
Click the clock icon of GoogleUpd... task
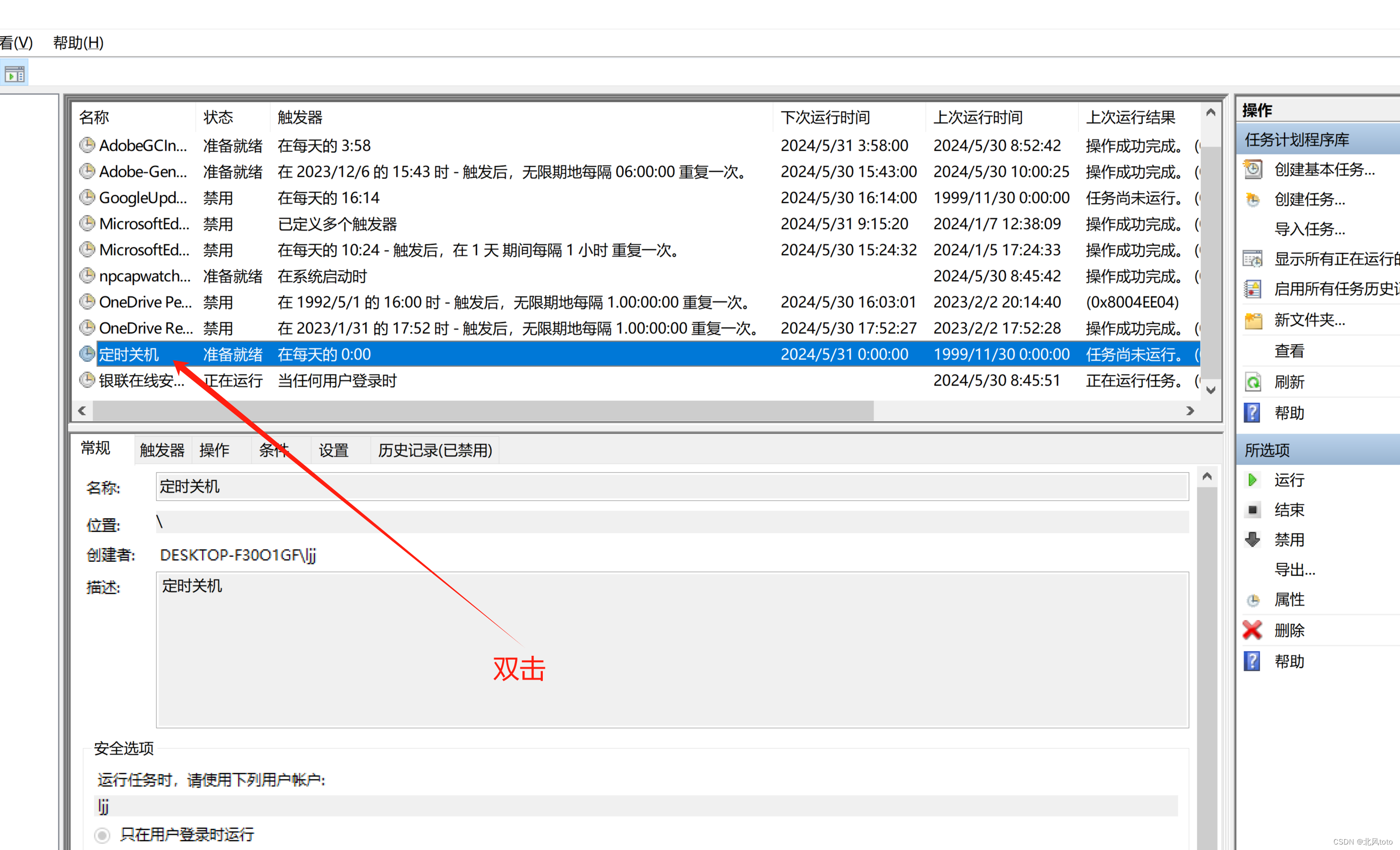tap(87, 198)
